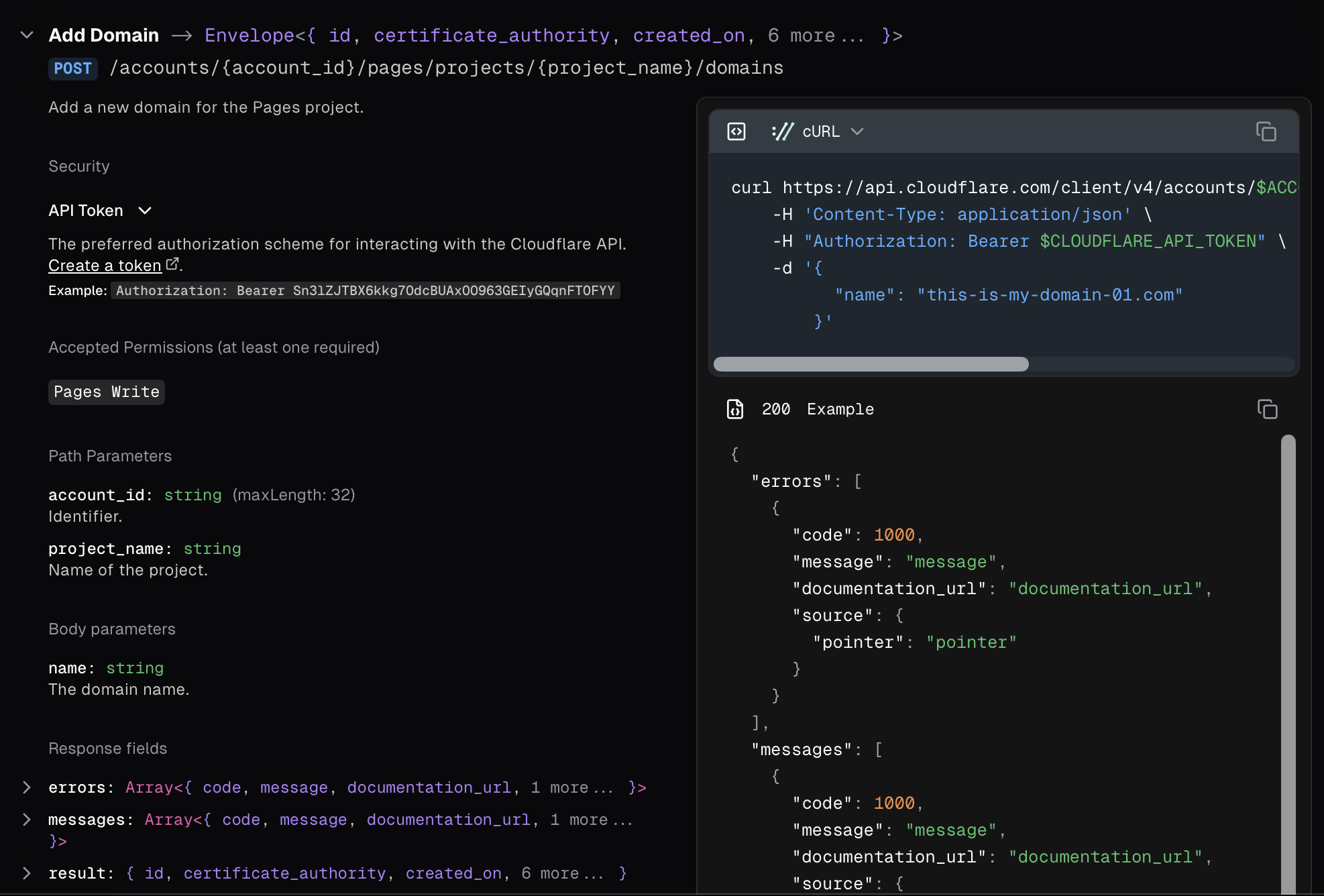Expand the messages response field

[27, 819]
